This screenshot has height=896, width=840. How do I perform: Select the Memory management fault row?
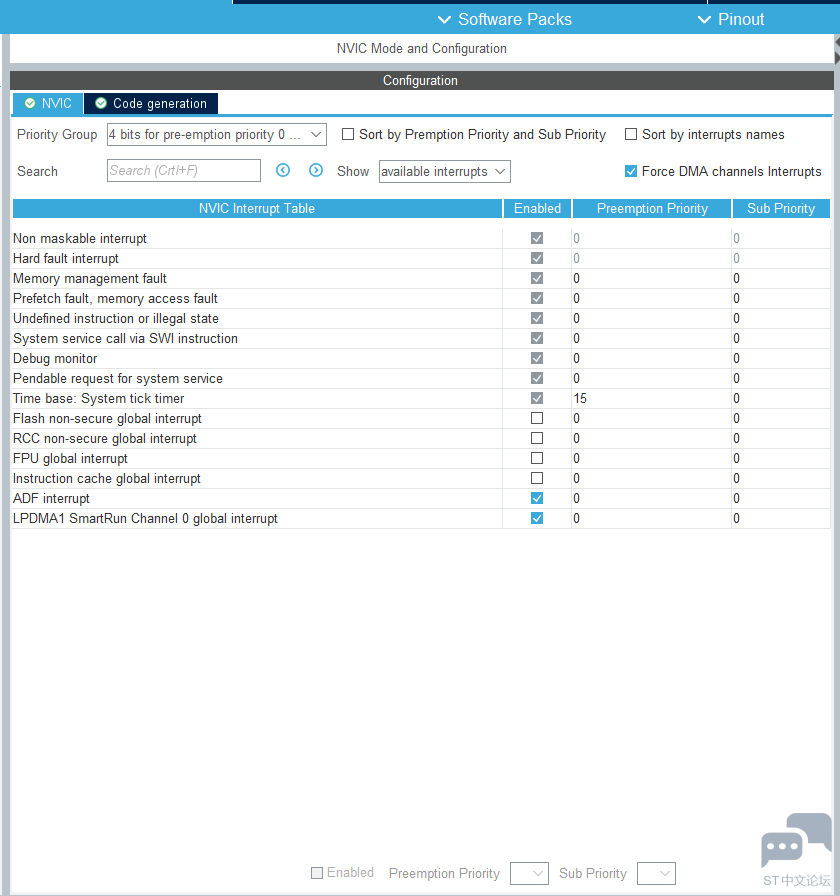pos(421,278)
